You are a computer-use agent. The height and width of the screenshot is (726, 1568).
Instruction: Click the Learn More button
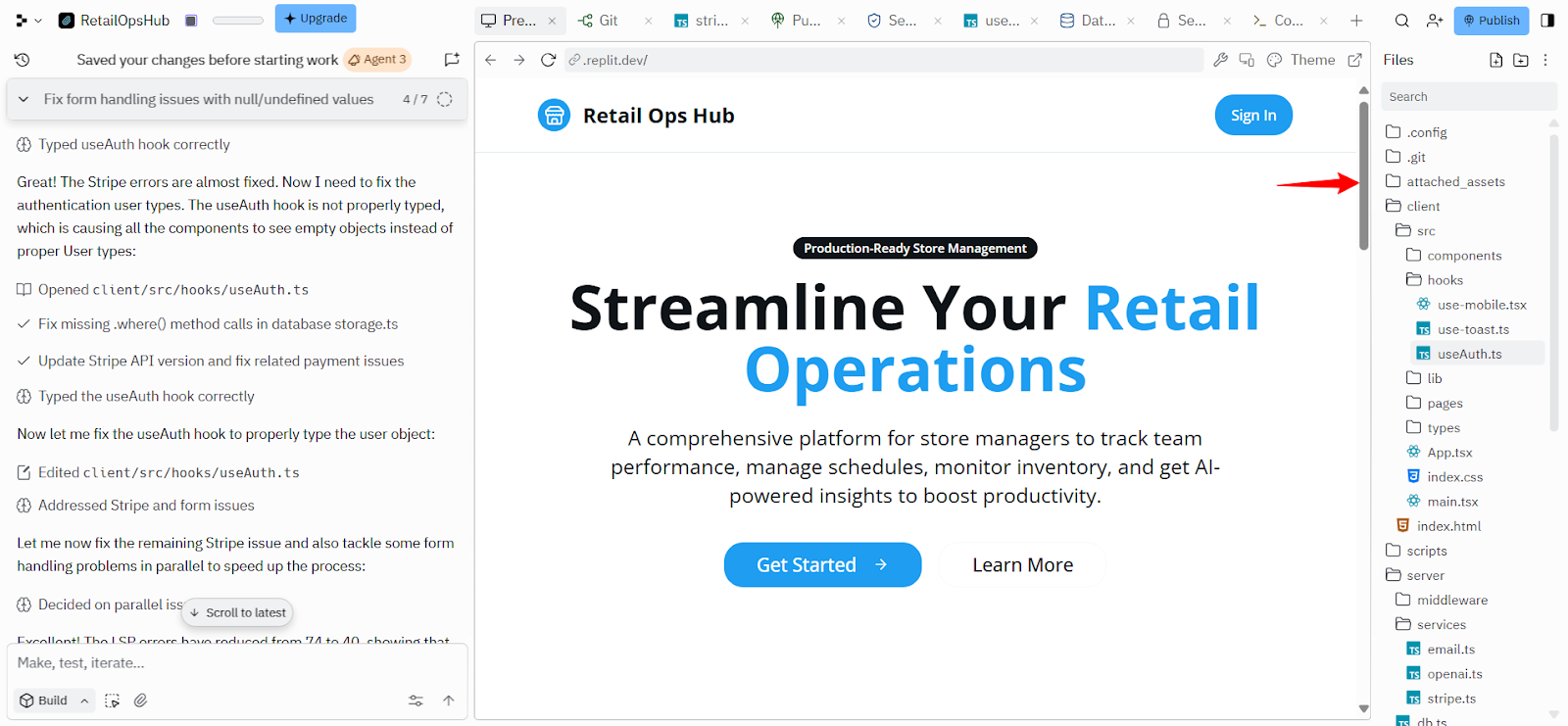pos(1022,564)
